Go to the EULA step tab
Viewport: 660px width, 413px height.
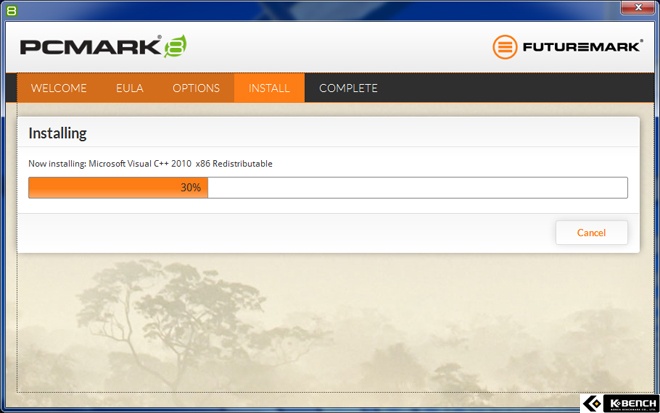pyautogui.click(x=130, y=88)
